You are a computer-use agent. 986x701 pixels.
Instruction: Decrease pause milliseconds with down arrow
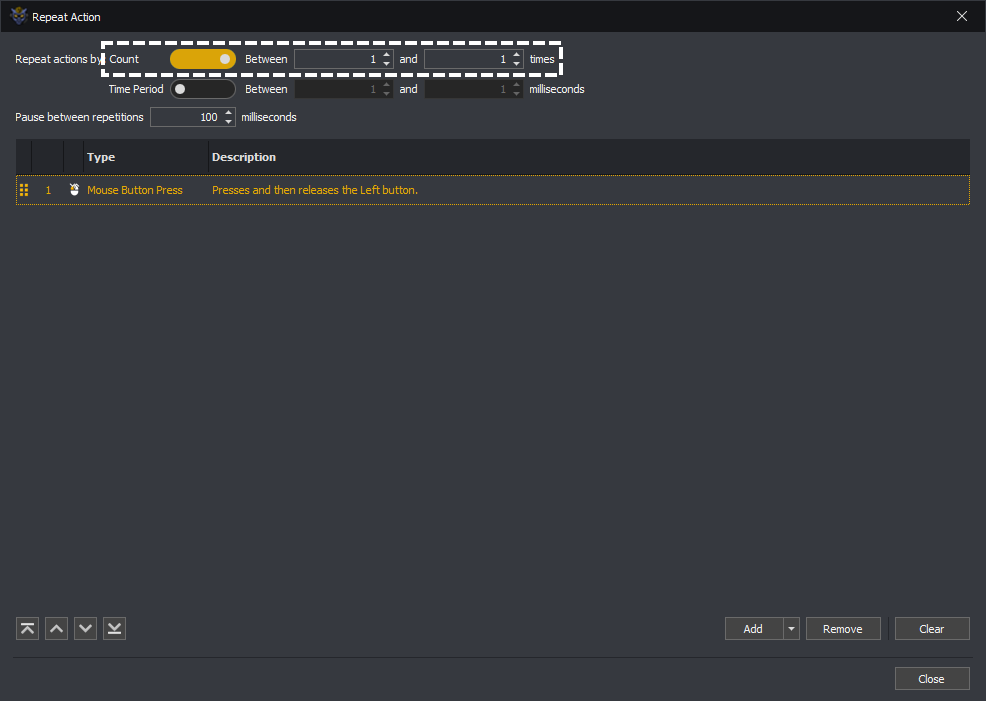point(229,121)
